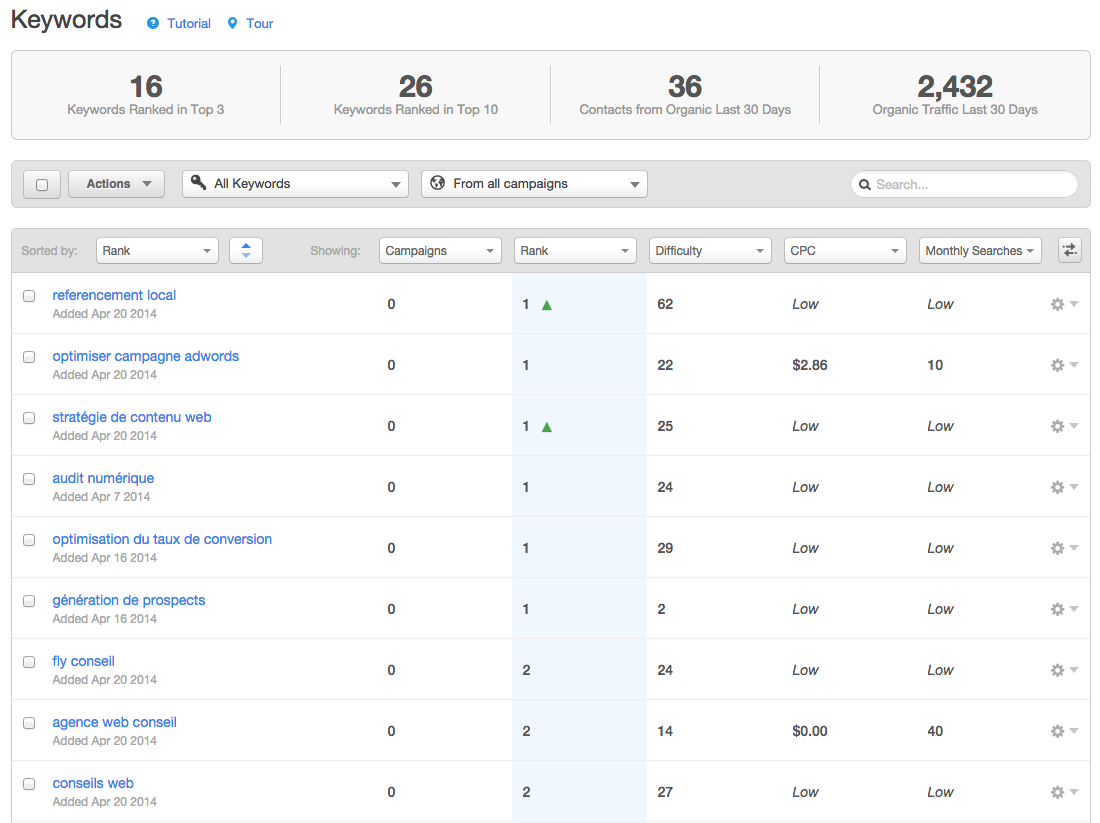Expand the From all campaigns dropdown
This screenshot has height=823, width=1100.
click(x=534, y=184)
